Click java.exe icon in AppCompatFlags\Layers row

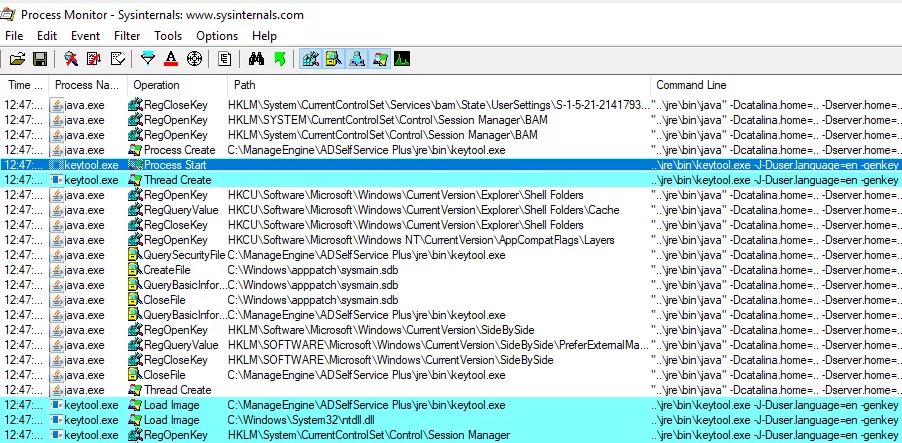tap(56, 240)
